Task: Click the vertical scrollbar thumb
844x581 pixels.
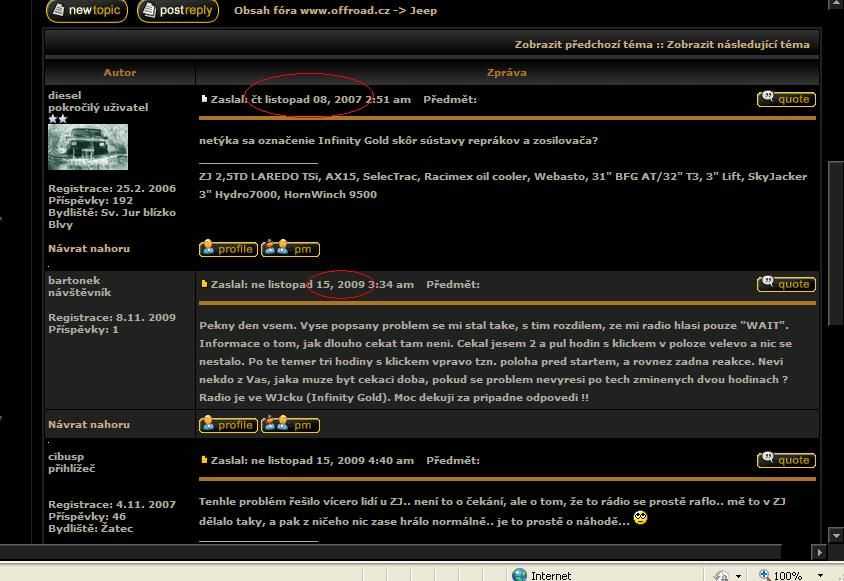Action: click(x=835, y=242)
